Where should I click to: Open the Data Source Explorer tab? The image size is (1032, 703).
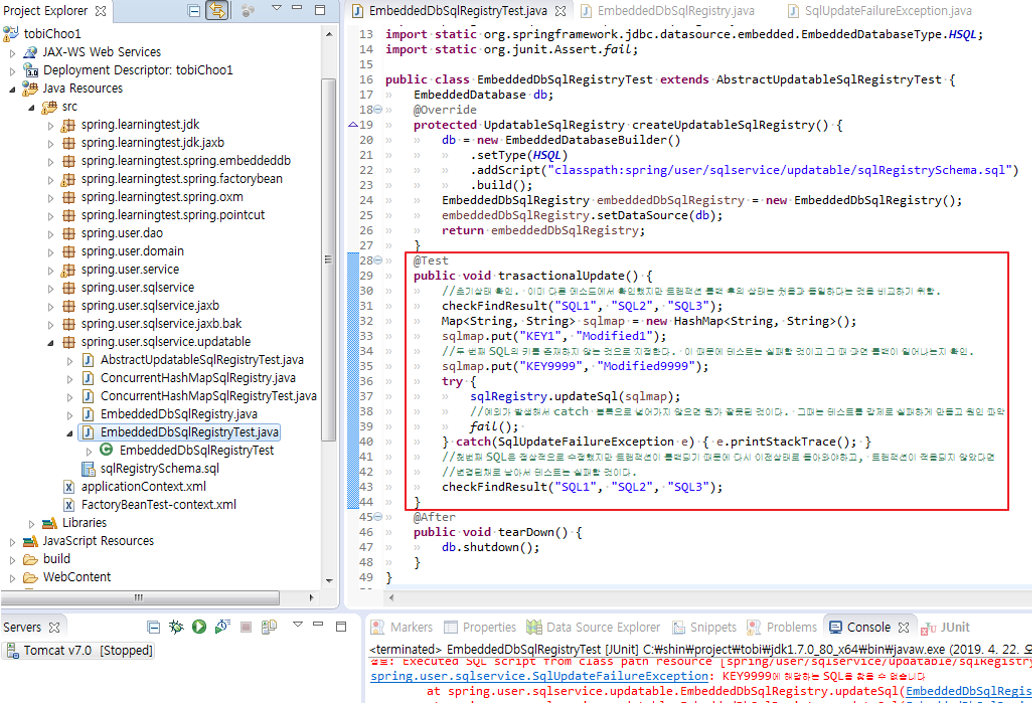pyautogui.click(x=593, y=627)
